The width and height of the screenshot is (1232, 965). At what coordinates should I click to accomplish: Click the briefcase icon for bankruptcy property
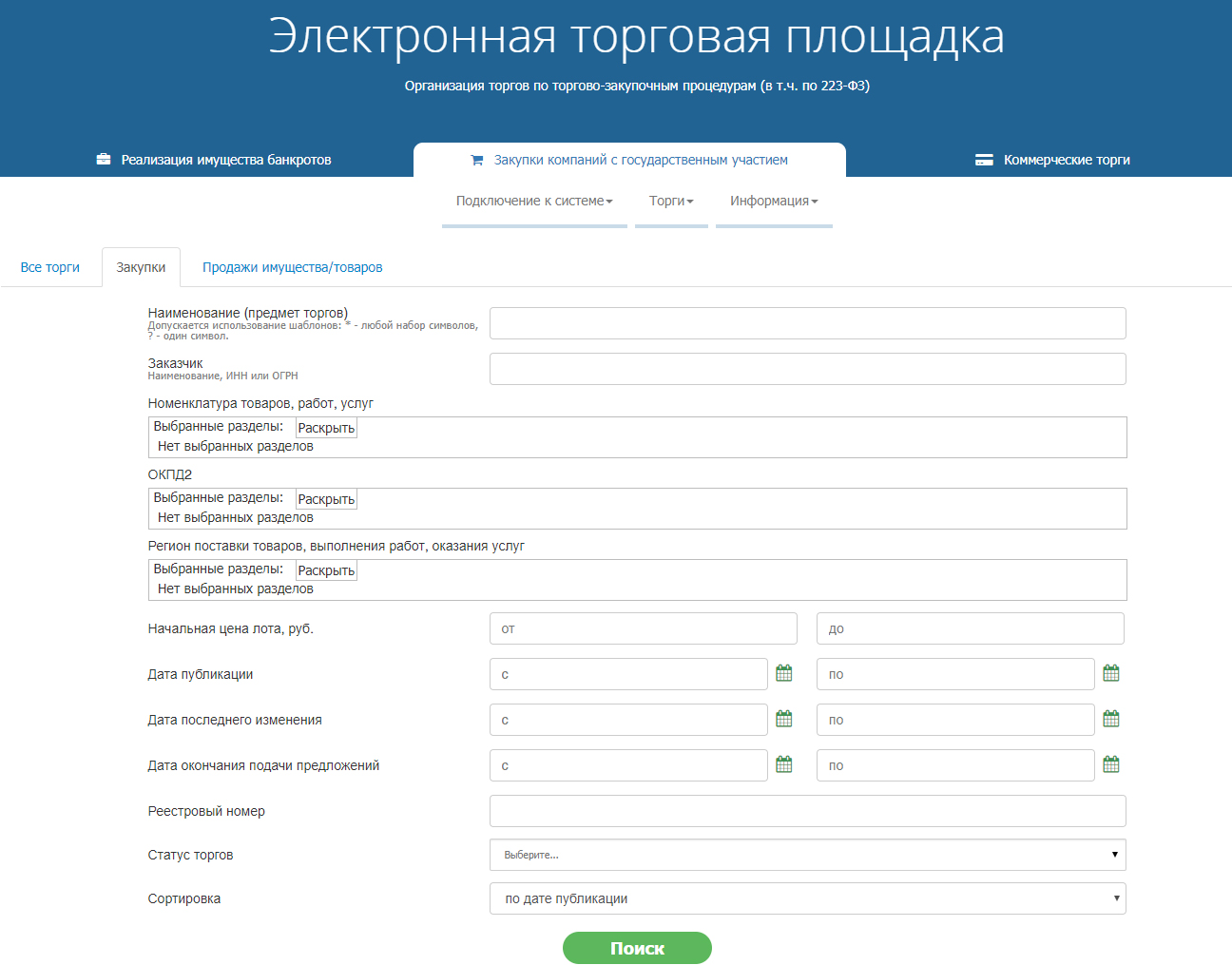(x=104, y=159)
